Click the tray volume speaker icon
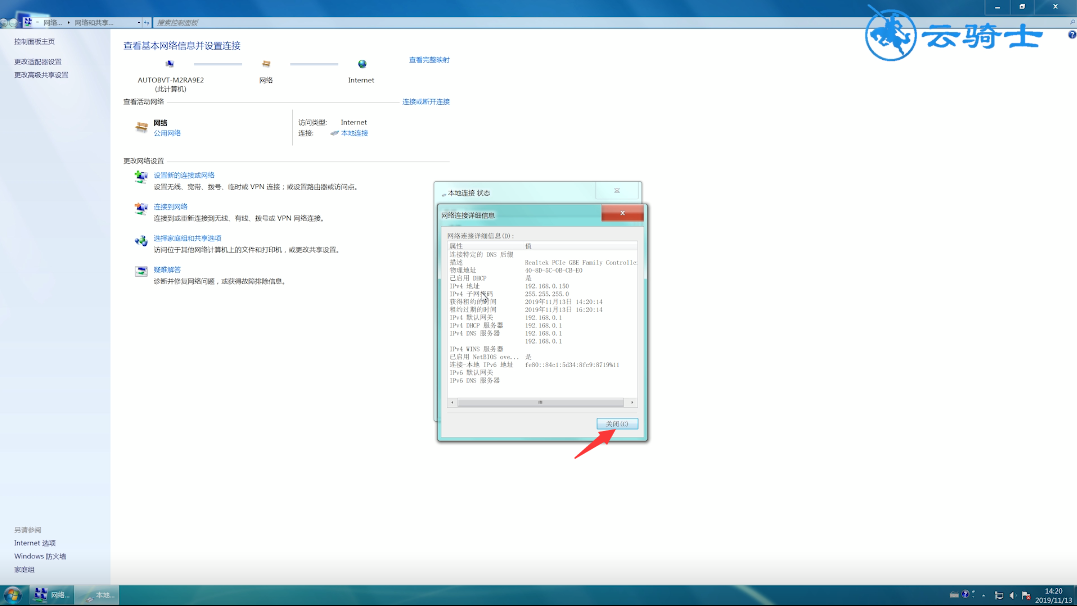The width and height of the screenshot is (1077, 606). [x=1012, y=596]
